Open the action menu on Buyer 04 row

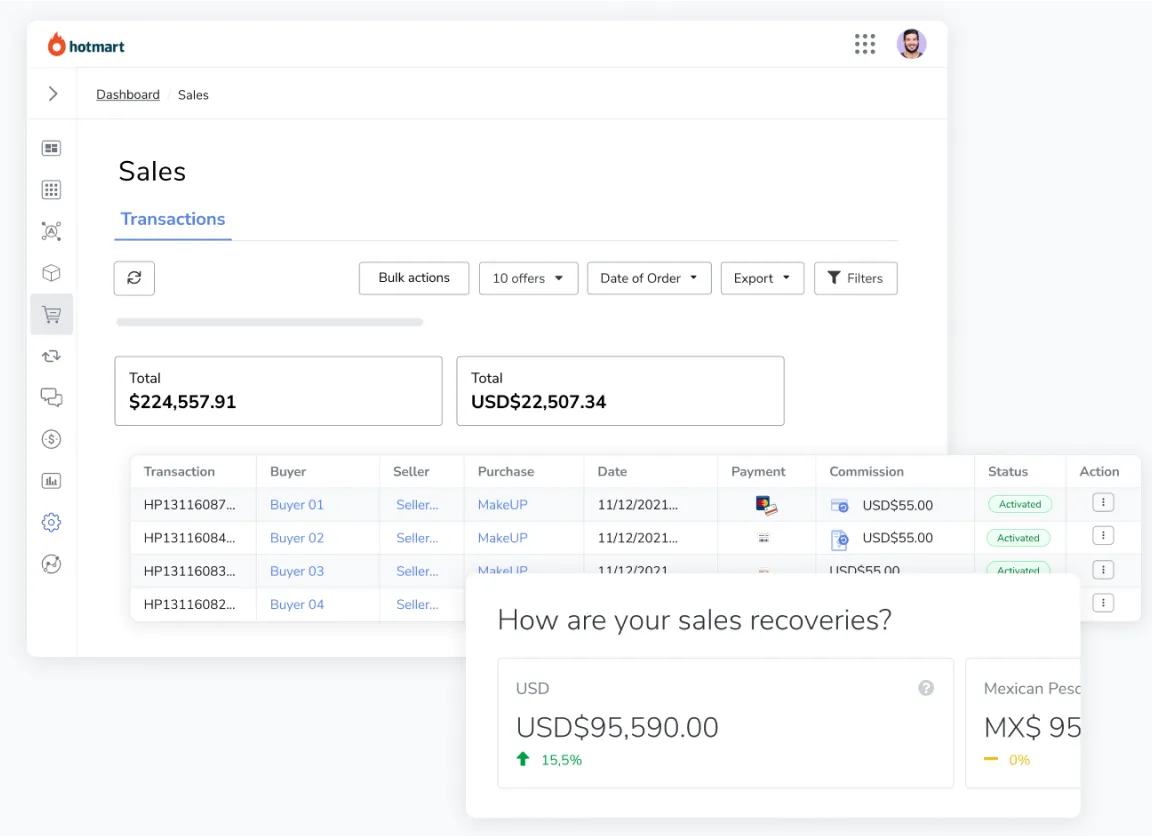point(1103,602)
